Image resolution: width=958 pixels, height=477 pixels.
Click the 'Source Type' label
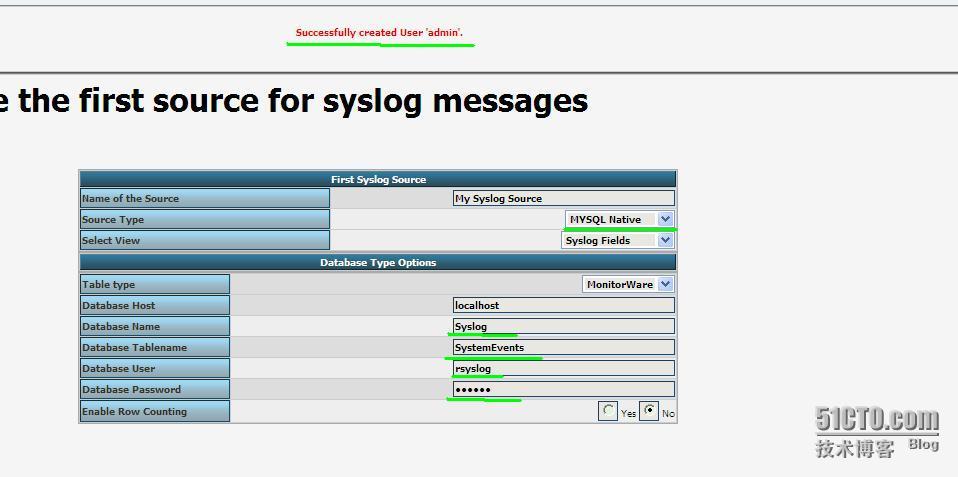pyautogui.click(x=205, y=219)
